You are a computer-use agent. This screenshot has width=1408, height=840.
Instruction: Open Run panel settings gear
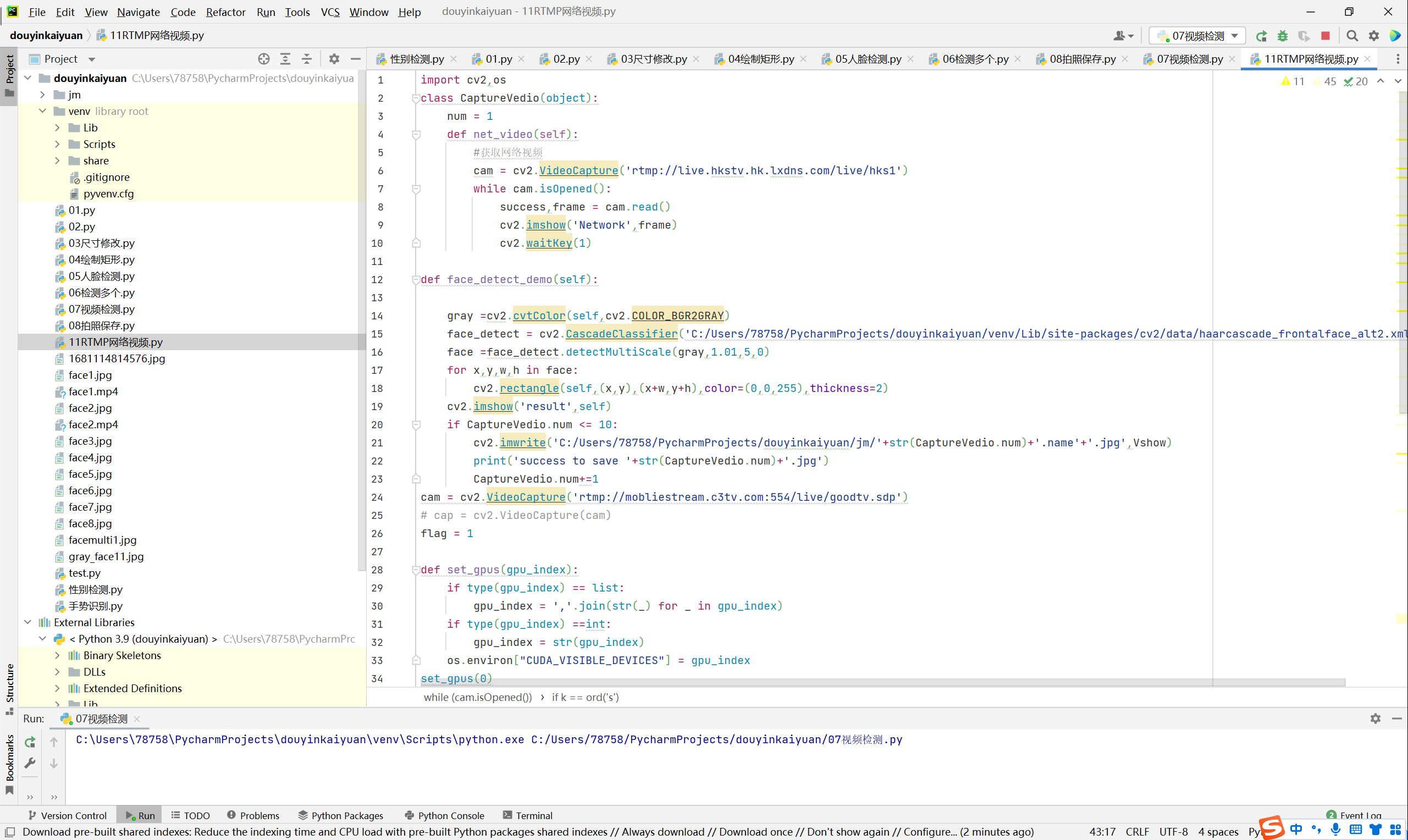1375,719
